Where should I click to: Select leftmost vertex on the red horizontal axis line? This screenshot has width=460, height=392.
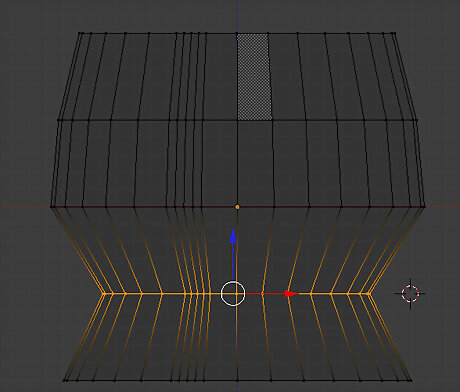click(52, 207)
